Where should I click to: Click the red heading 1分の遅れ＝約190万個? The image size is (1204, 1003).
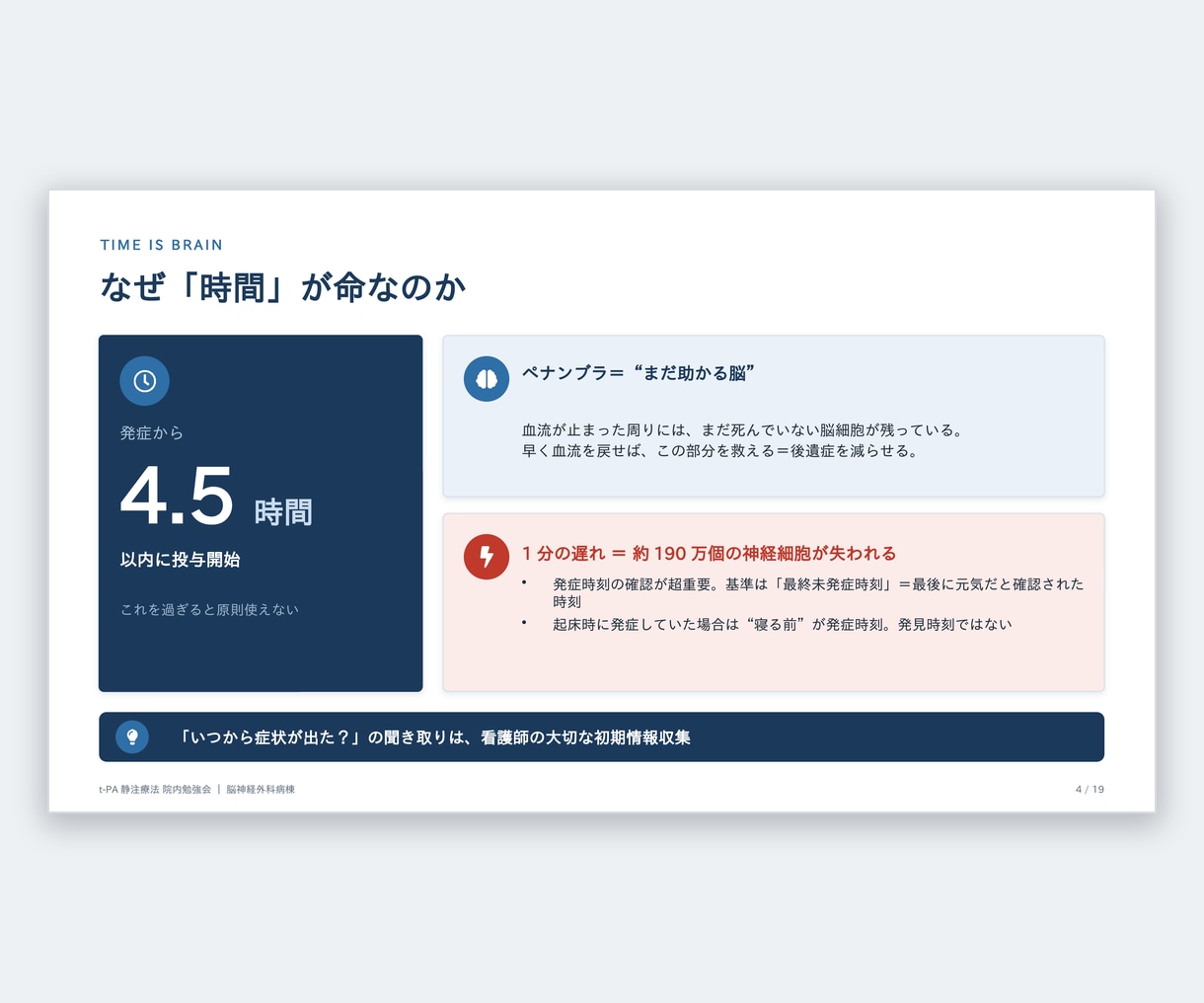(x=709, y=553)
